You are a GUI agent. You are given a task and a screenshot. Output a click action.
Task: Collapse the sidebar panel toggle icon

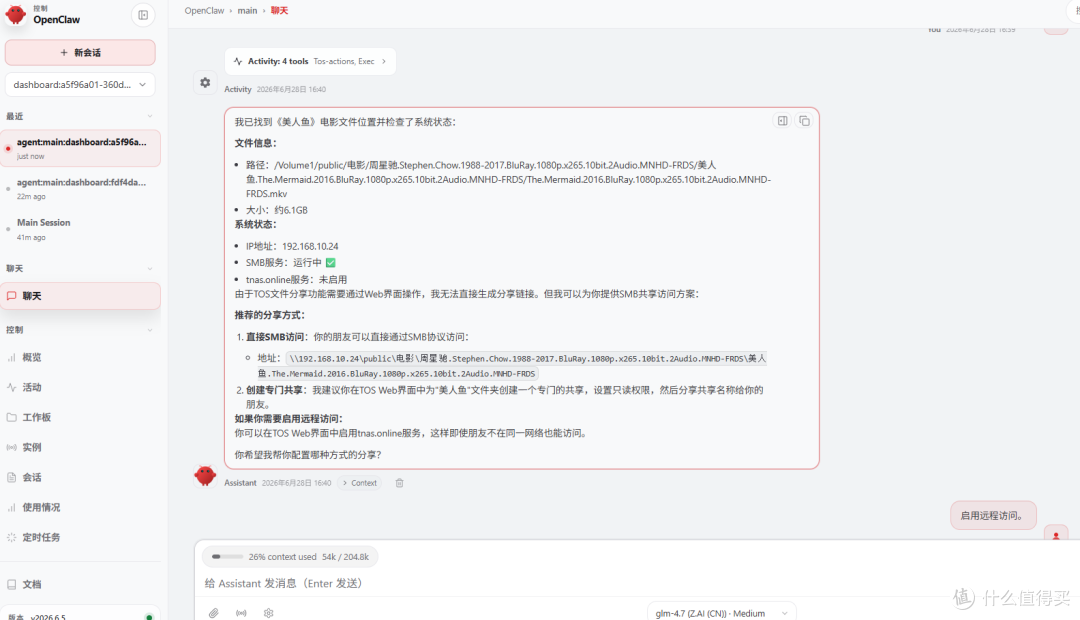click(143, 15)
